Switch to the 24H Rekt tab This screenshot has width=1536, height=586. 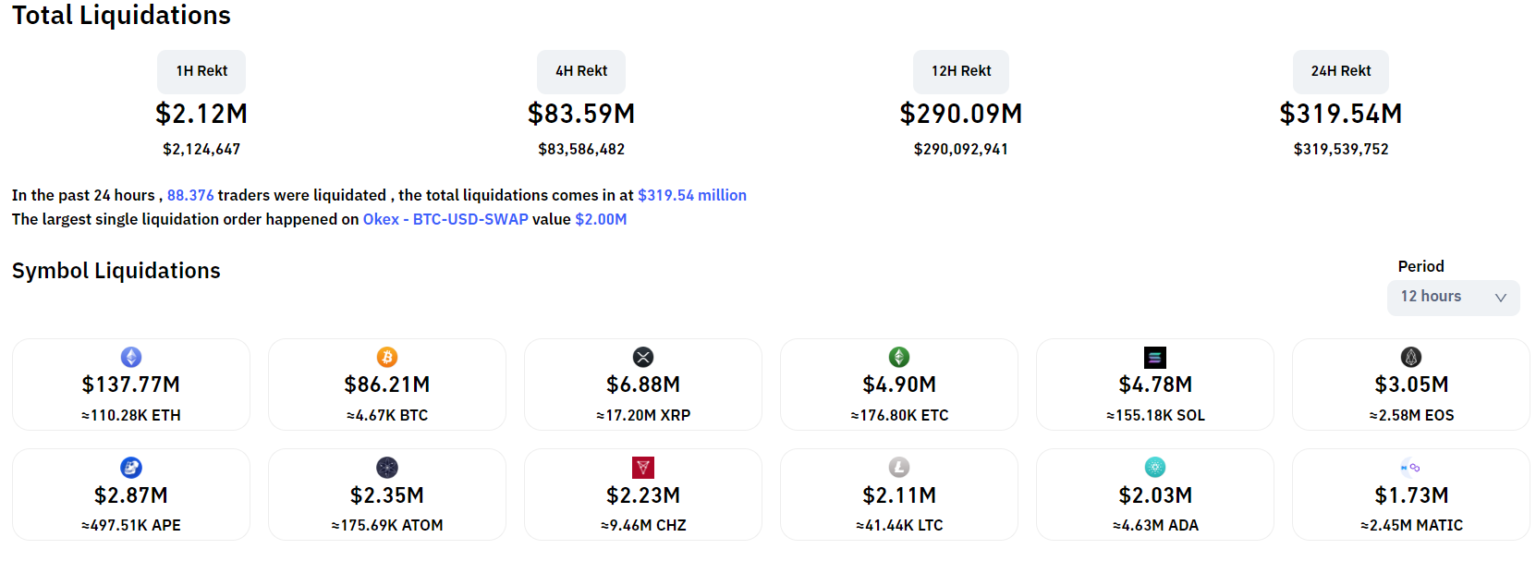click(1341, 71)
